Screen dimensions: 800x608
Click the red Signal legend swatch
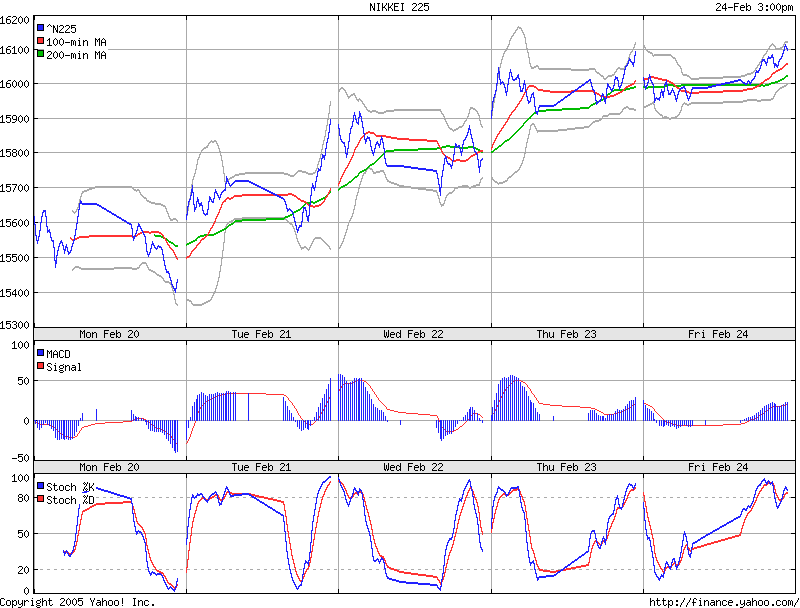(x=40, y=366)
